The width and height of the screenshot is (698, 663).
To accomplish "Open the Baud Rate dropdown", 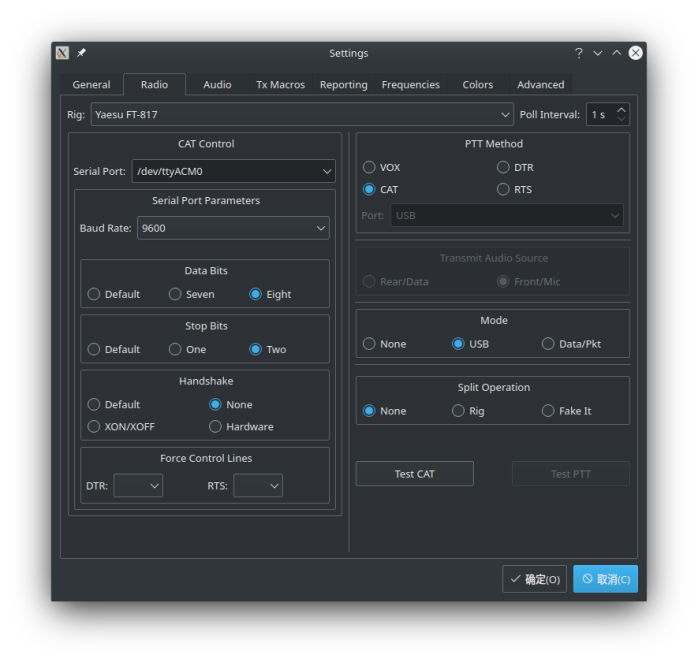I will point(233,228).
